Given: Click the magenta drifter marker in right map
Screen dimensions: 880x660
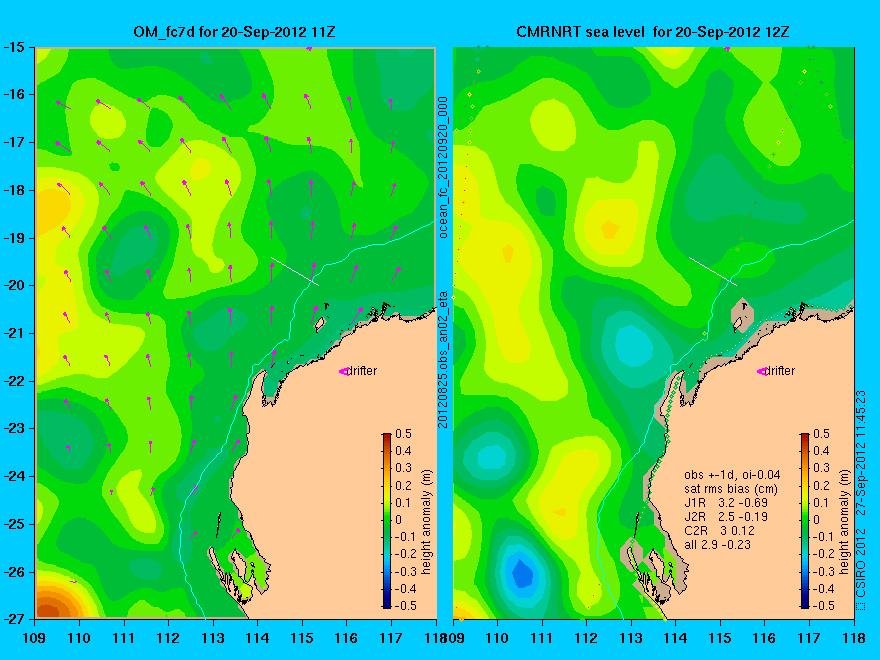Looking at the screenshot, I should [761, 372].
